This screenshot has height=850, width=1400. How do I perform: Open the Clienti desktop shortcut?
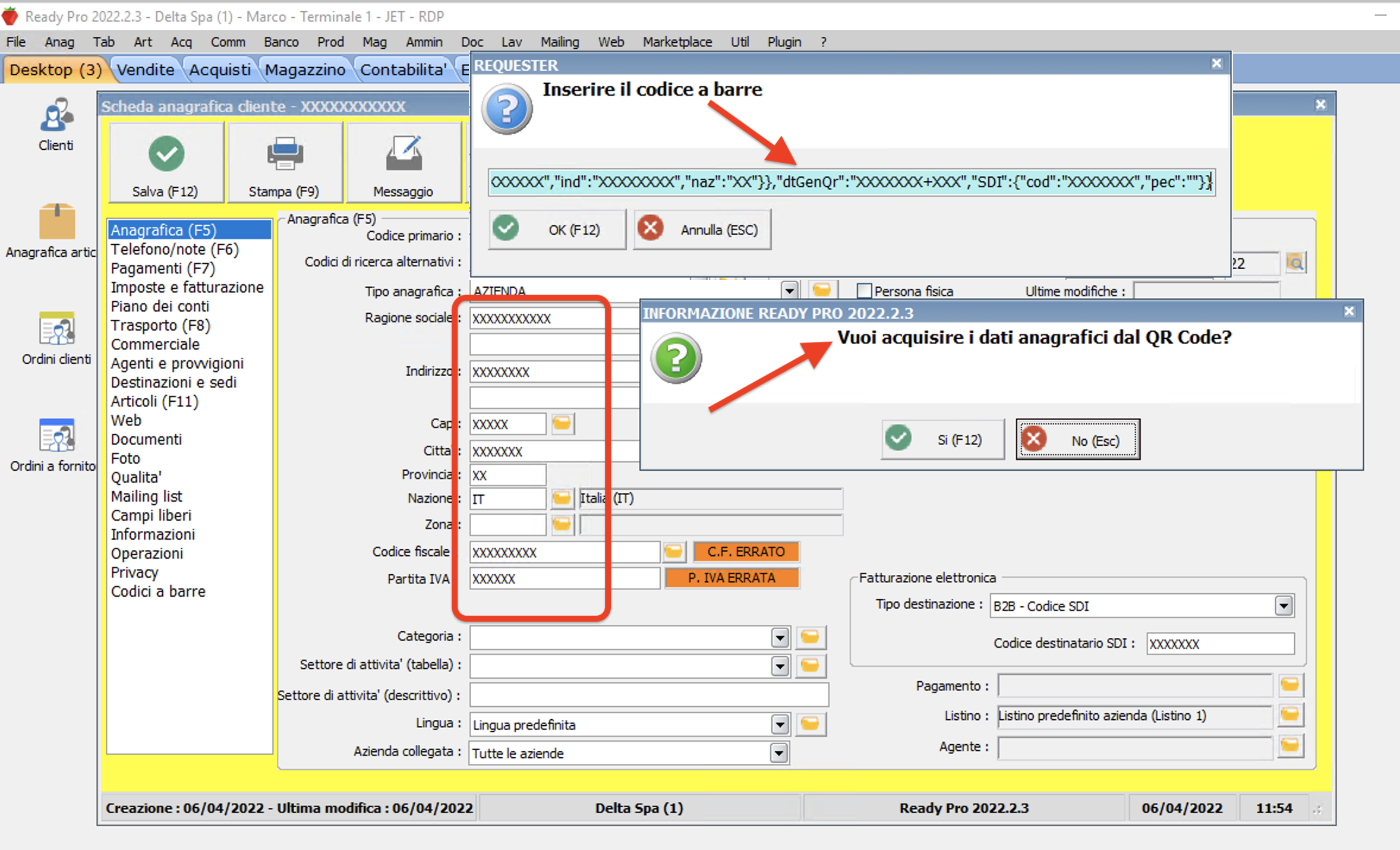[56, 124]
